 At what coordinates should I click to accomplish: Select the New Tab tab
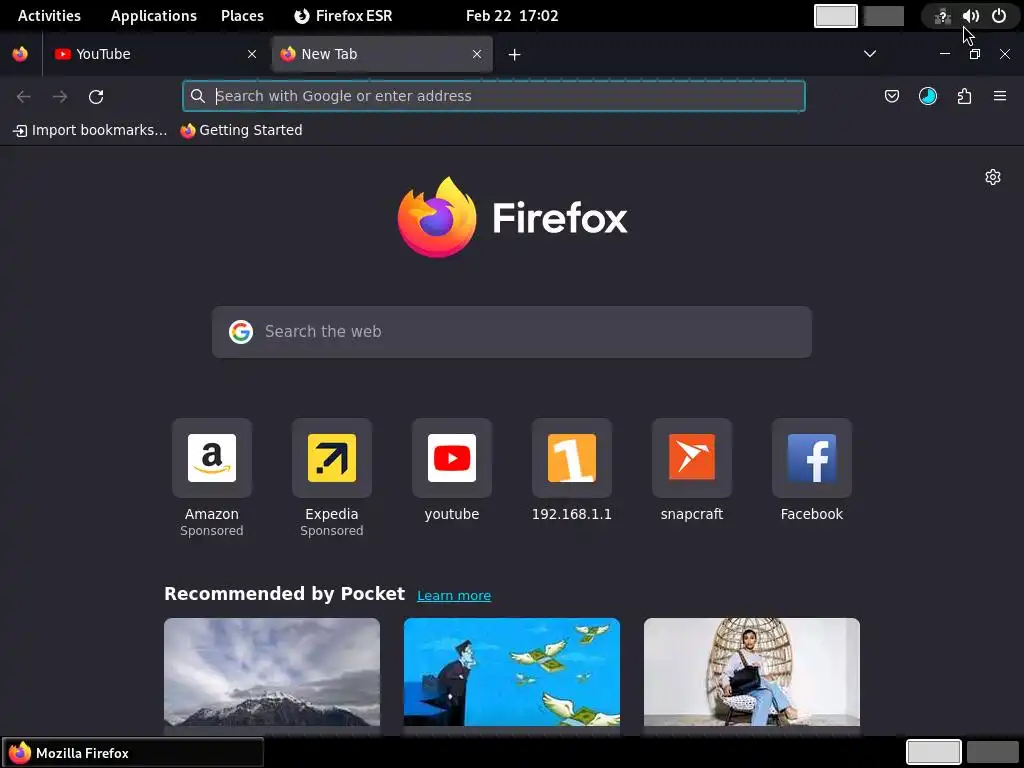coord(381,54)
